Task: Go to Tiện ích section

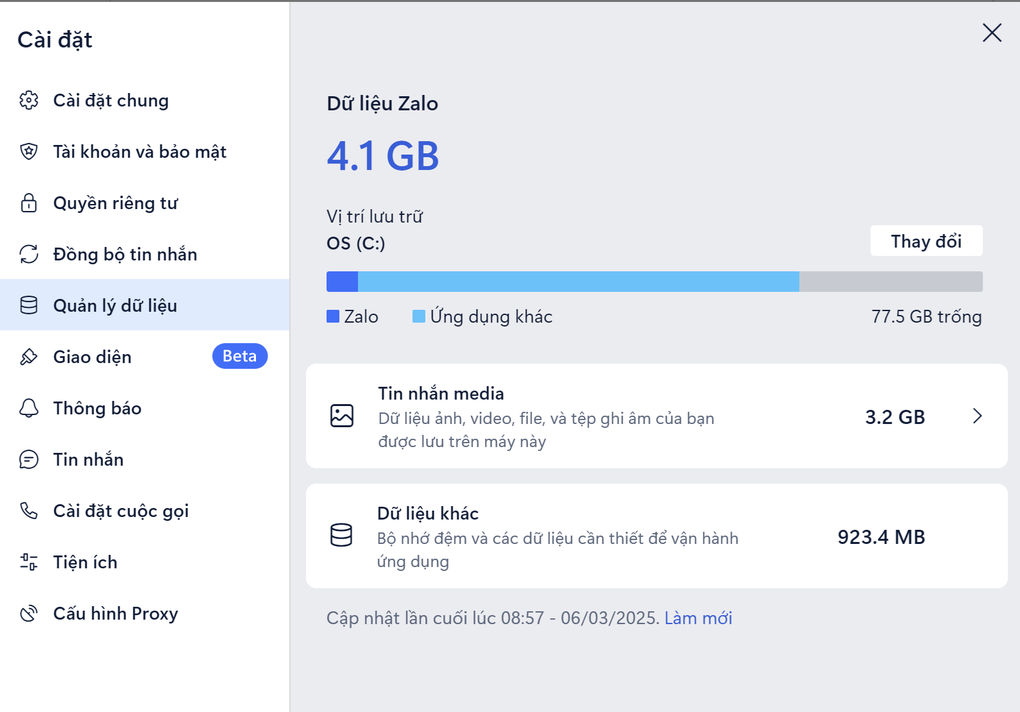Action: (x=144, y=562)
